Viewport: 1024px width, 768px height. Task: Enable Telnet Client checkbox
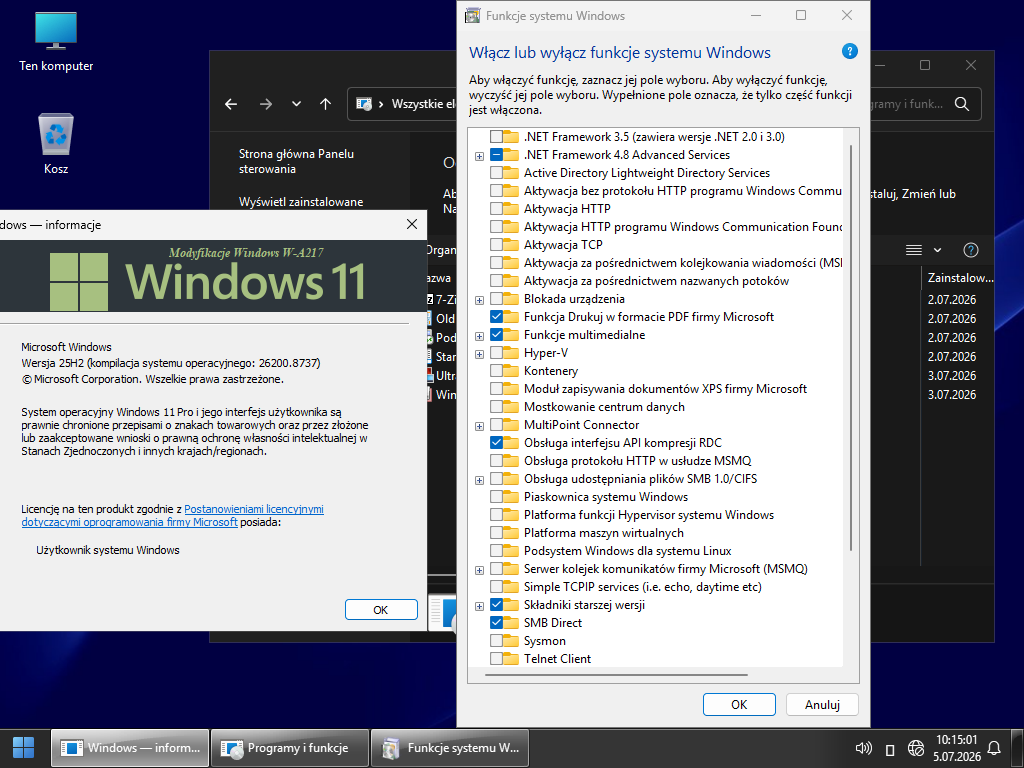[x=496, y=658]
